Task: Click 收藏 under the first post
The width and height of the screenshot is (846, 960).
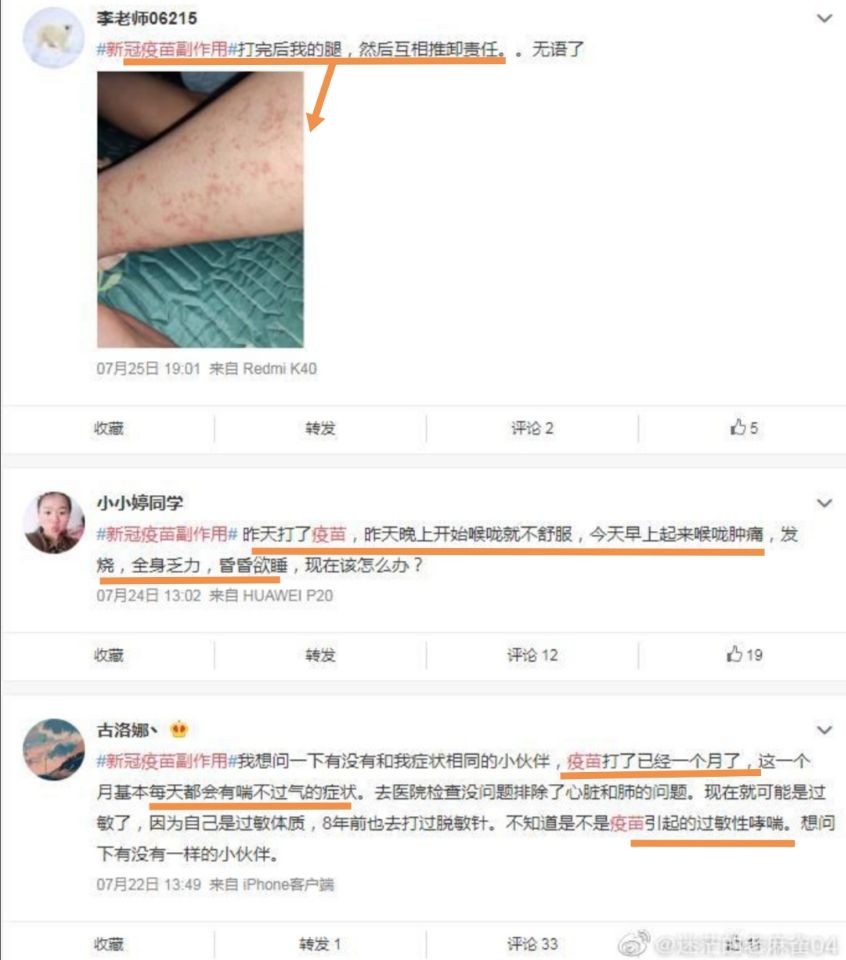Action: coord(109,428)
